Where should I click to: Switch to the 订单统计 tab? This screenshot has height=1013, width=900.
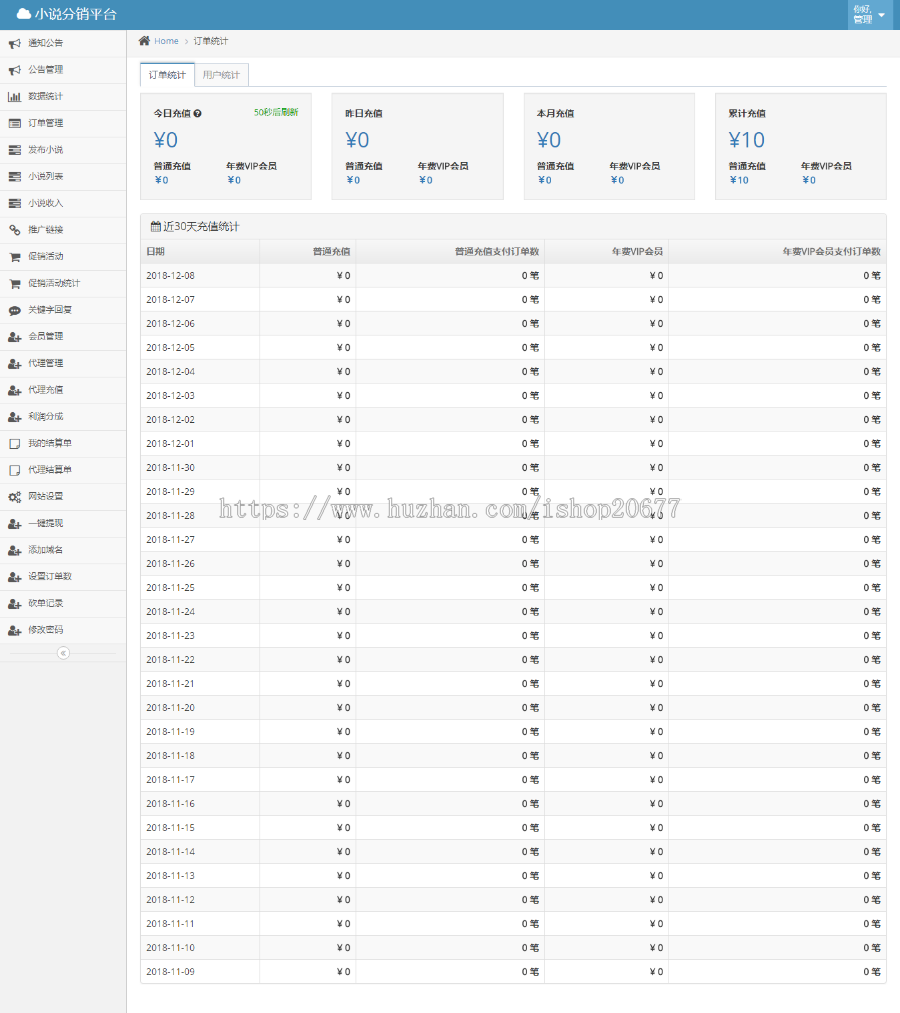point(167,75)
